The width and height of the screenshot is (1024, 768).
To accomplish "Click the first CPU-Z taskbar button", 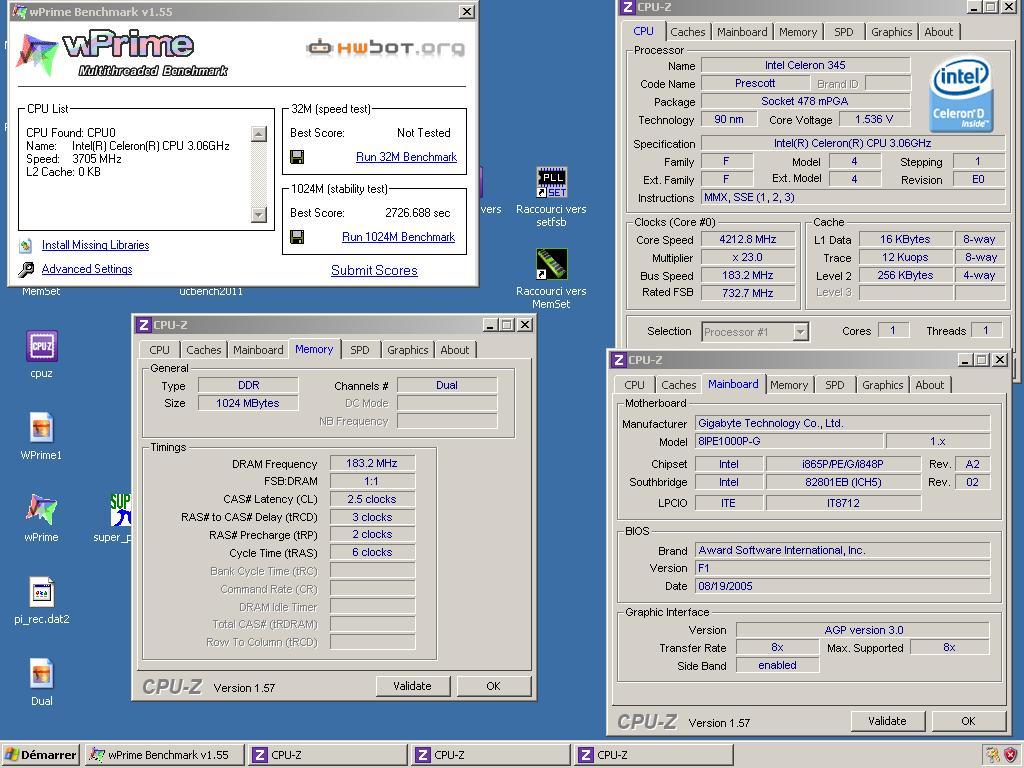I will (x=328, y=755).
